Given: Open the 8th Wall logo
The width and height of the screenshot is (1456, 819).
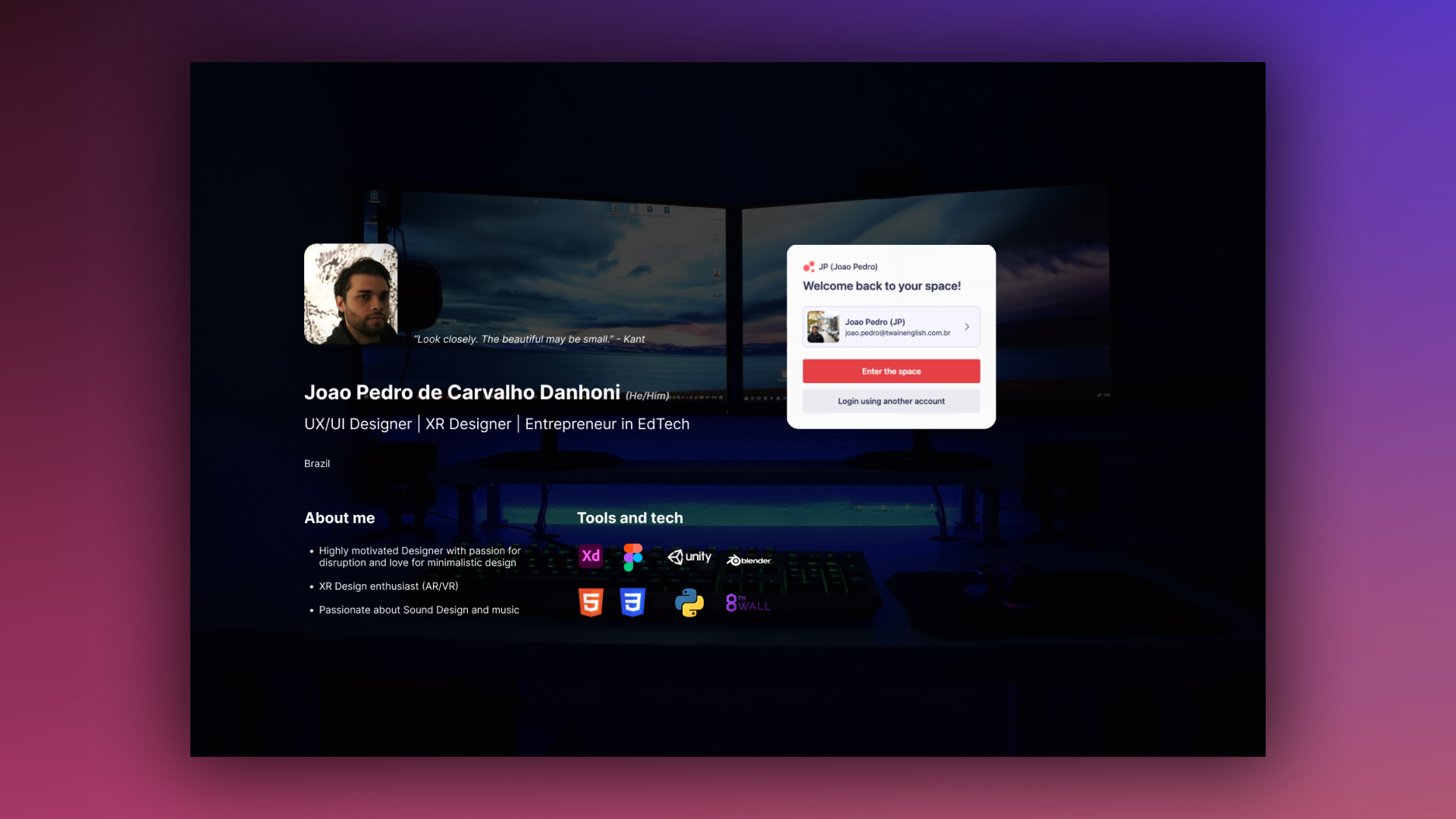Looking at the screenshot, I should (x=748, y=604).
